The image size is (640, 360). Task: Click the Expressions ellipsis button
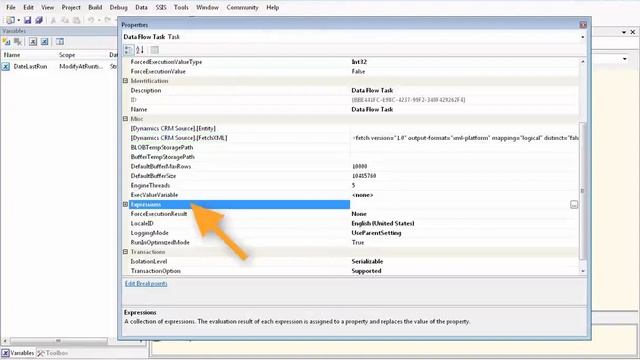click(574, 204)
